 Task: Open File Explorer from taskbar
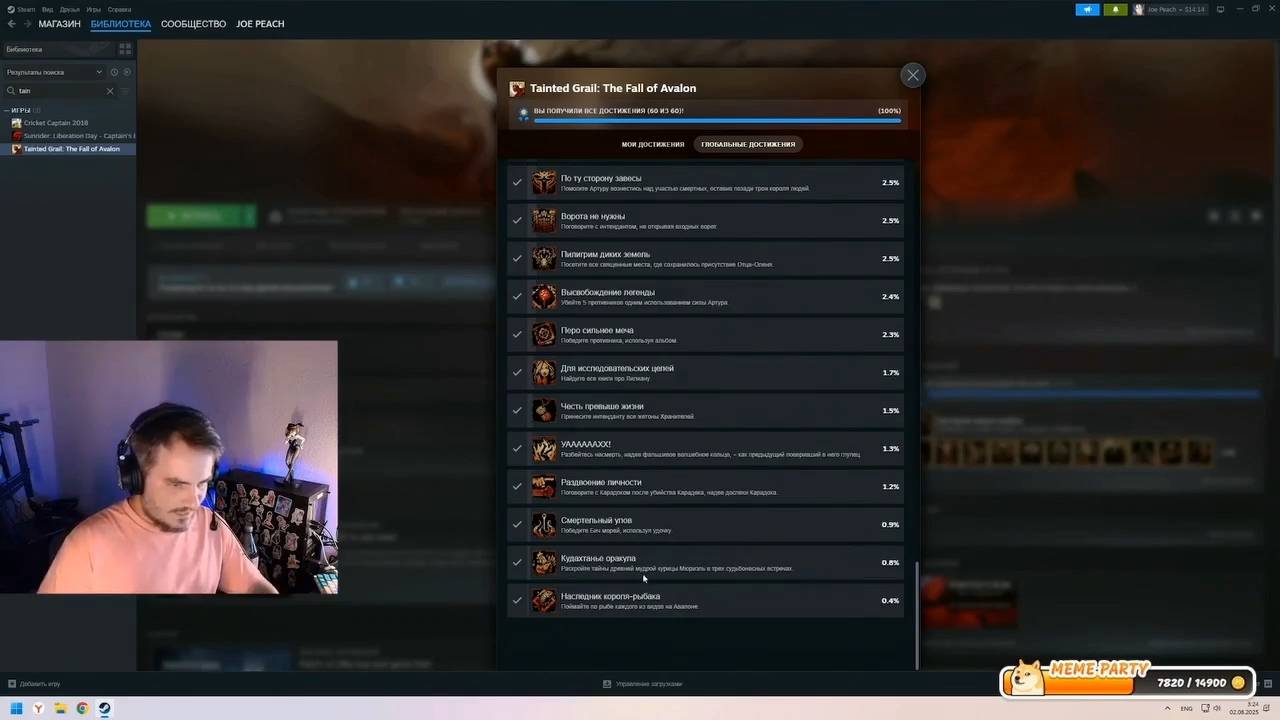point(61,709)
